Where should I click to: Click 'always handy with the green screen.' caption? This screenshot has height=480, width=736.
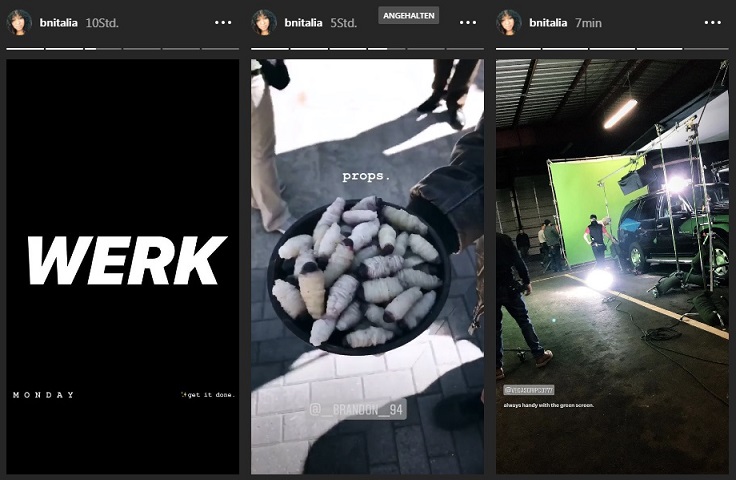point(549,405)
